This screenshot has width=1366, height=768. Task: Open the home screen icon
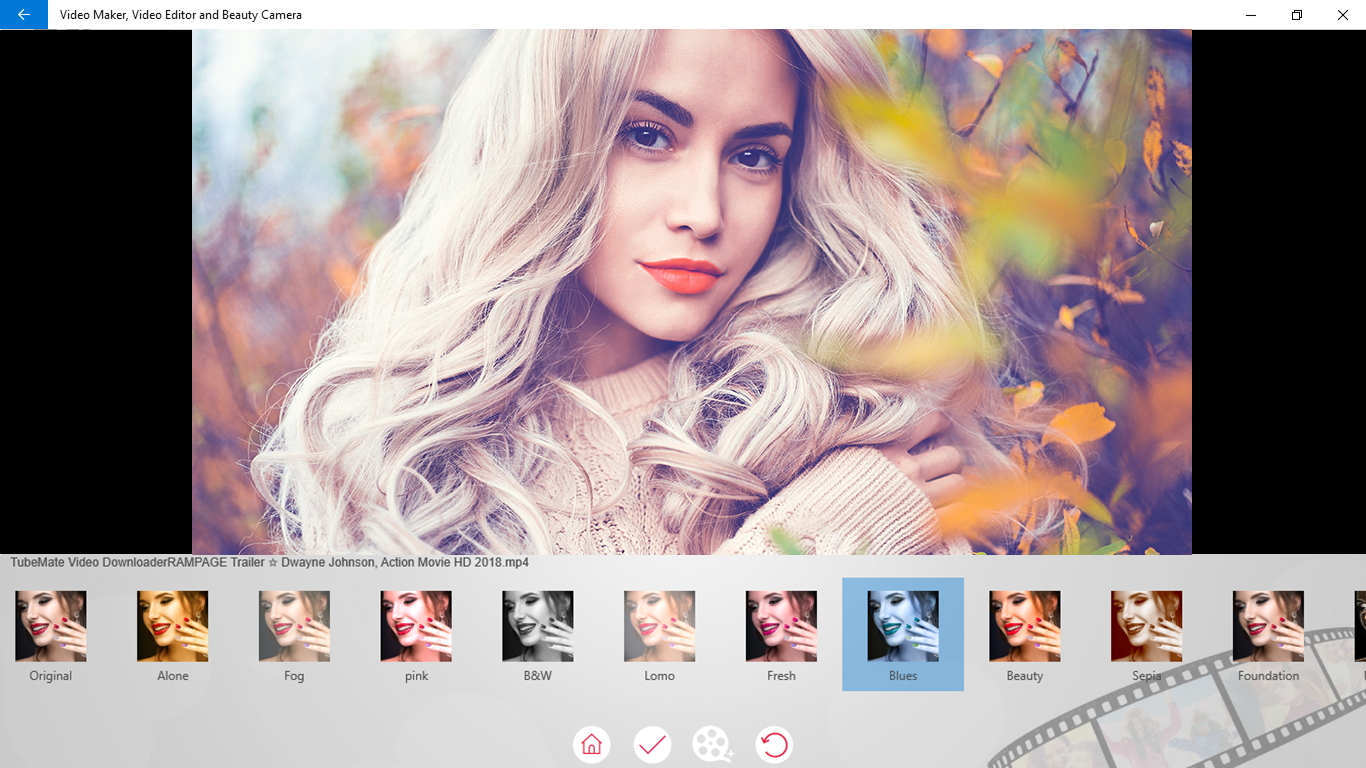[x=591, y=744]
